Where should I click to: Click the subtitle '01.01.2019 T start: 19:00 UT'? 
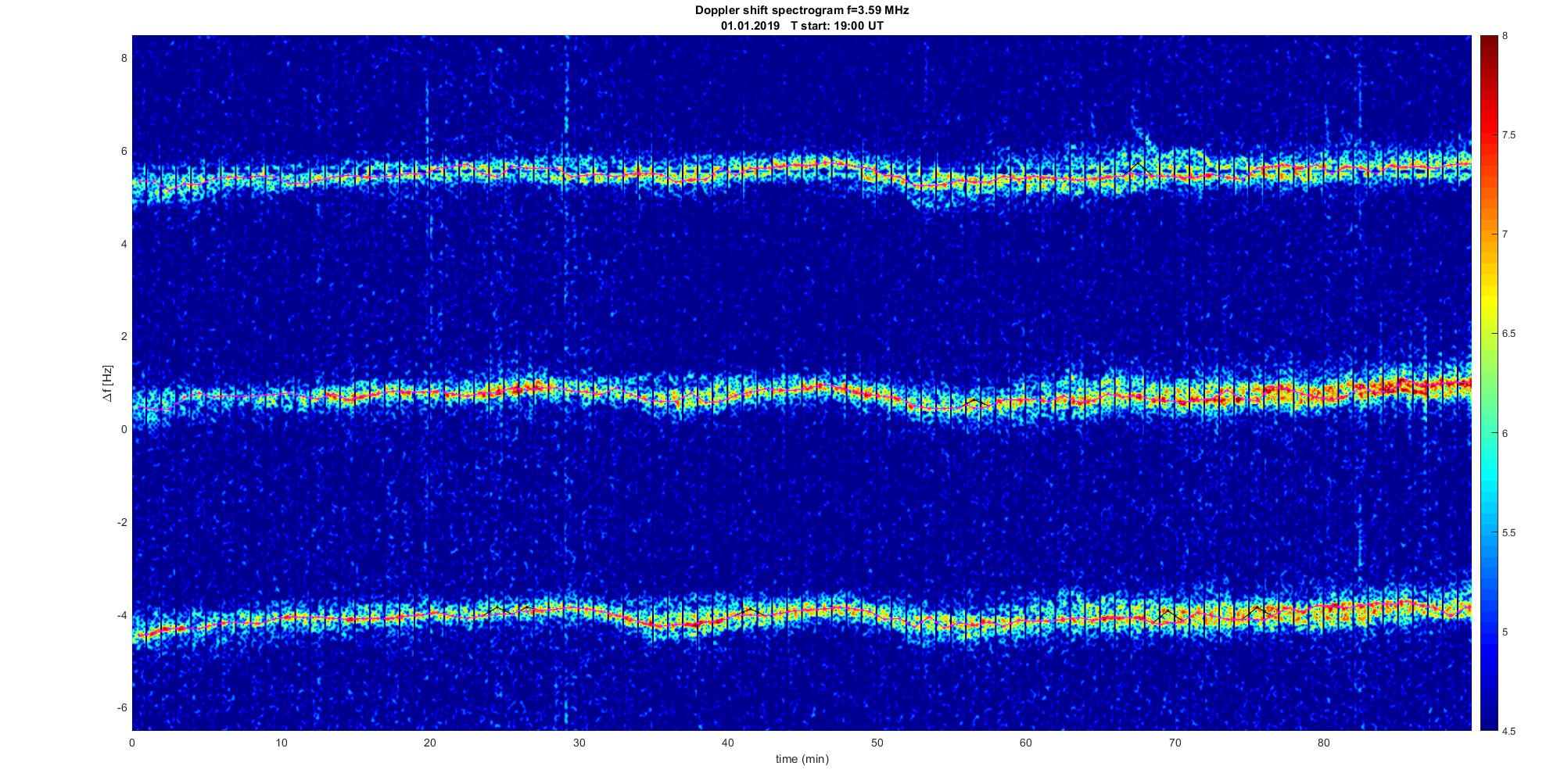click(x=802, y=26)
